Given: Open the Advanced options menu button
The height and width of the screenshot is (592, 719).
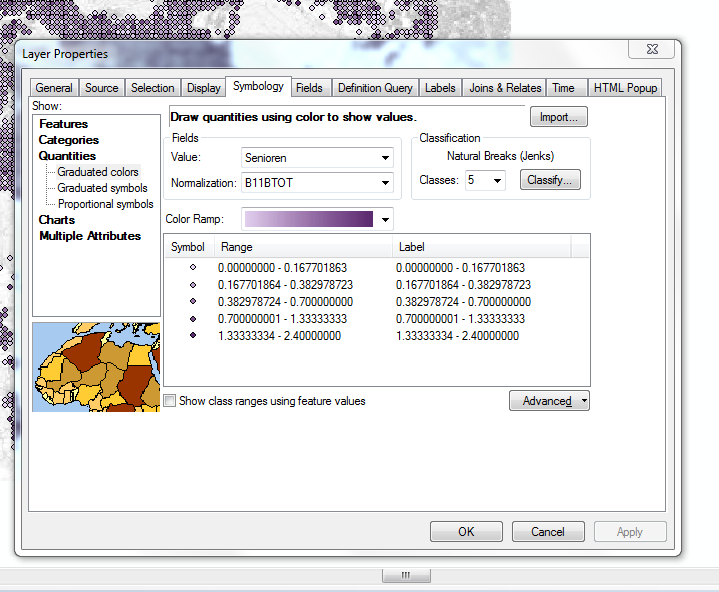Looking at the screenshot, I should pyautogui.click(x=549, y=401).
